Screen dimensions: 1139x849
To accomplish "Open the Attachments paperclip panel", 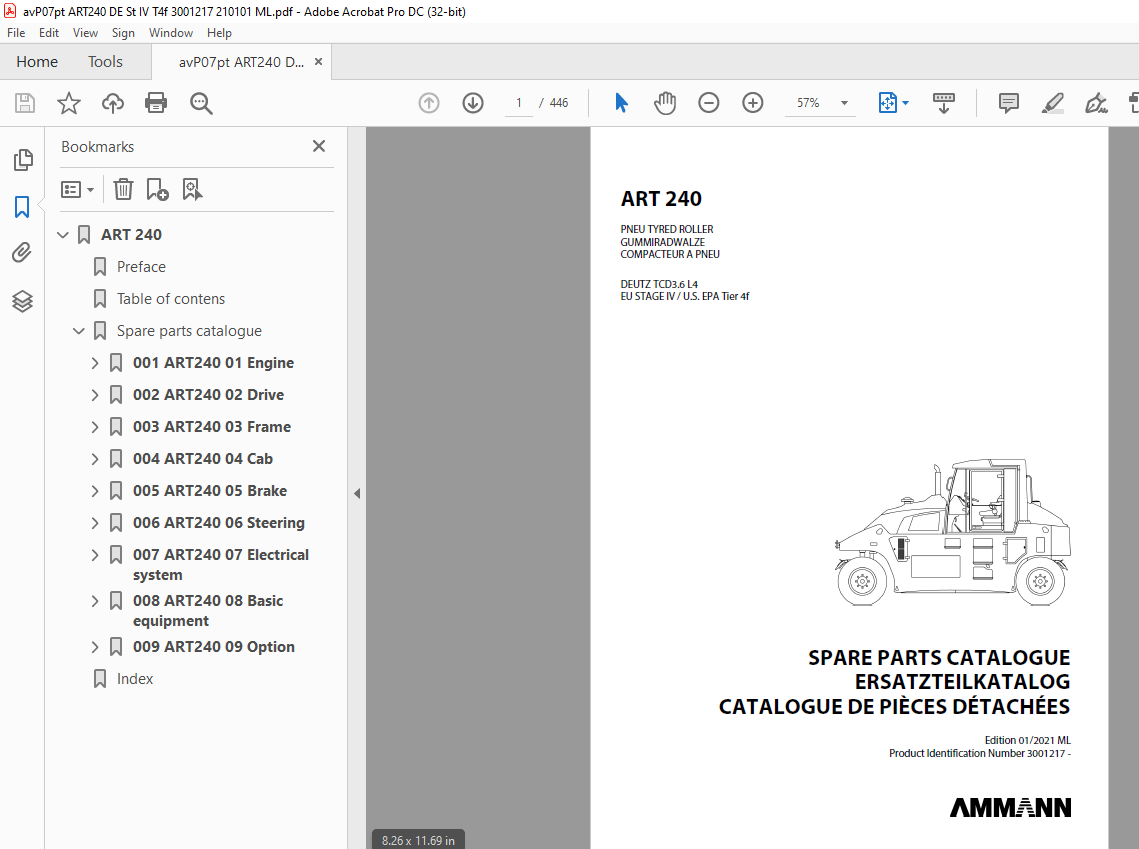I will pos(22,253).
